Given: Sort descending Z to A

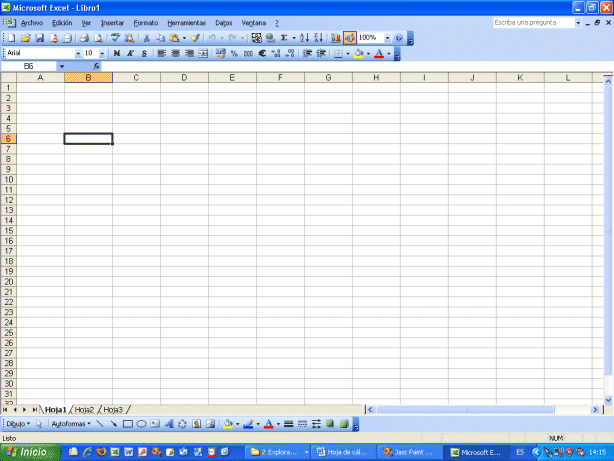Looking at the screenshot, I should [318, 38].
